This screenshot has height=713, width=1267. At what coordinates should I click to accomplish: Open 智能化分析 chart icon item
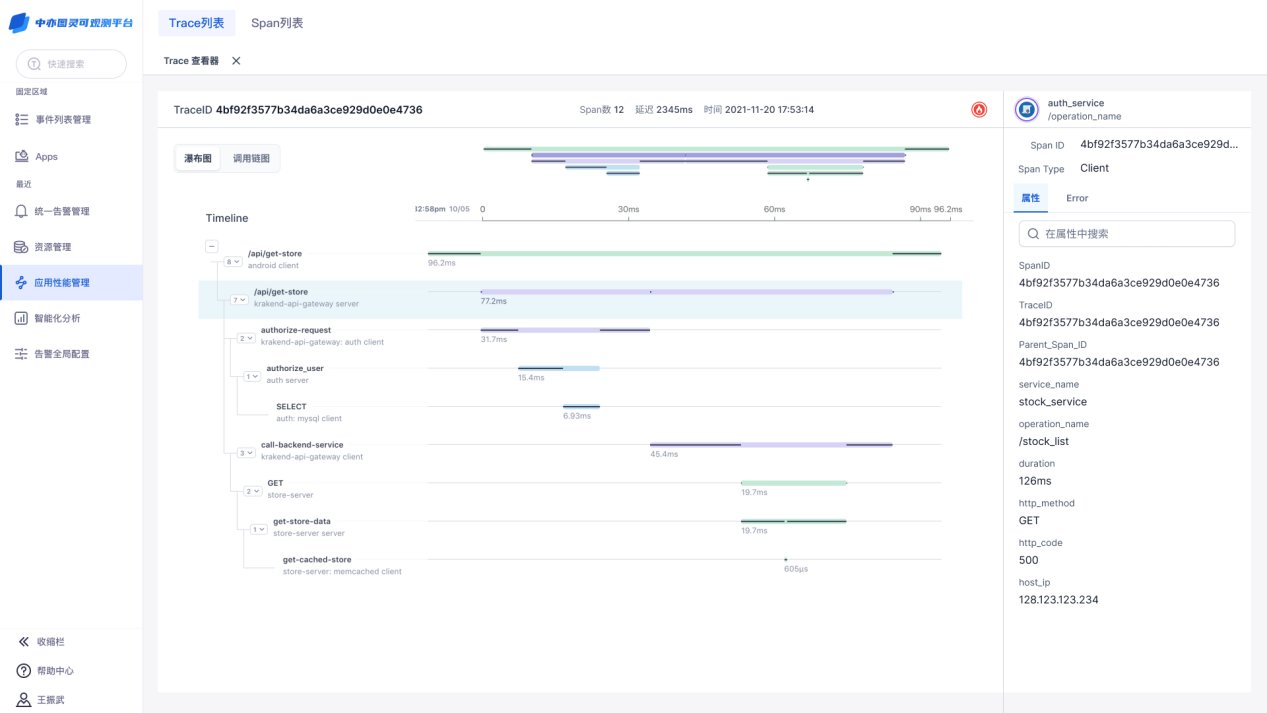click(x=57, y=318)
